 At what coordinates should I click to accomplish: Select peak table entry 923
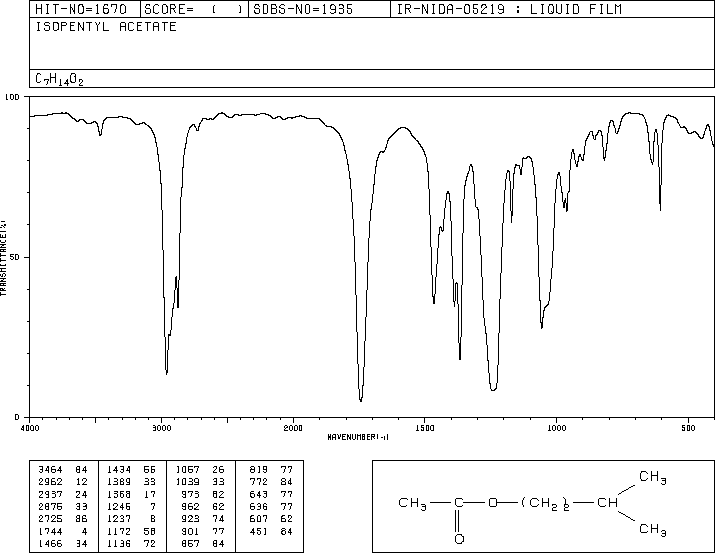[x=202, y=519]
